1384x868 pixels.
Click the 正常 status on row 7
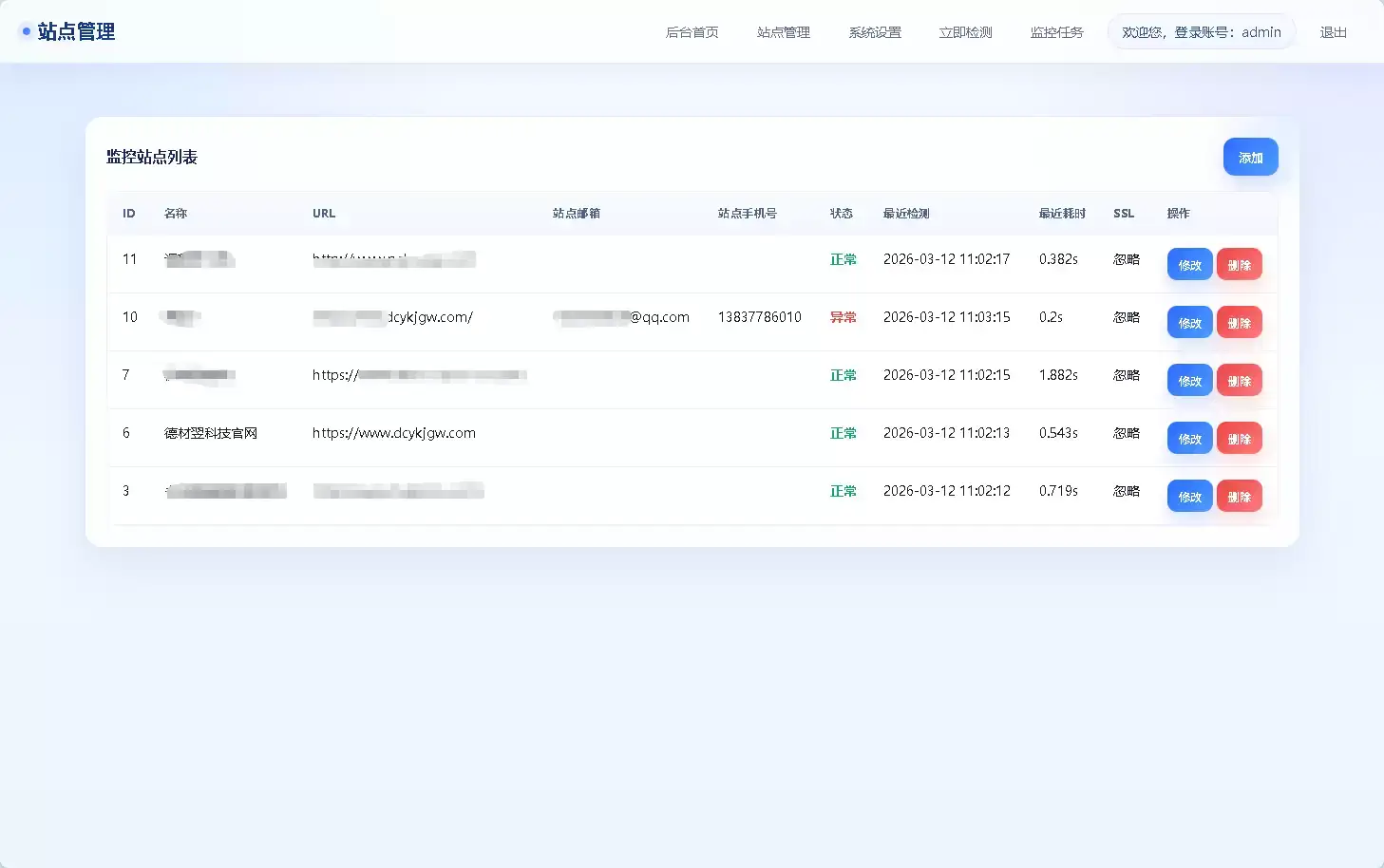click(x=843, y=375)
